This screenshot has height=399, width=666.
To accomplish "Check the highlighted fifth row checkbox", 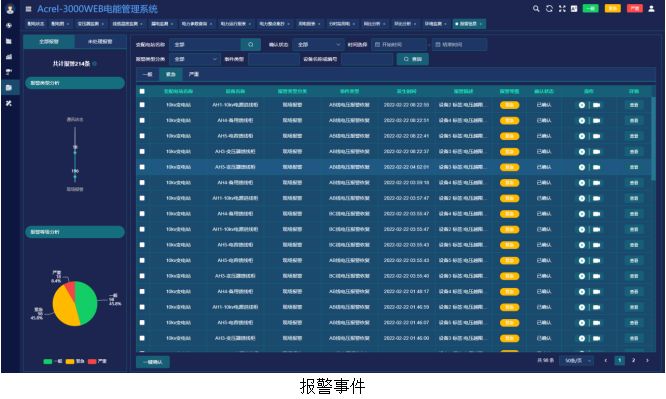I will 142,167.
